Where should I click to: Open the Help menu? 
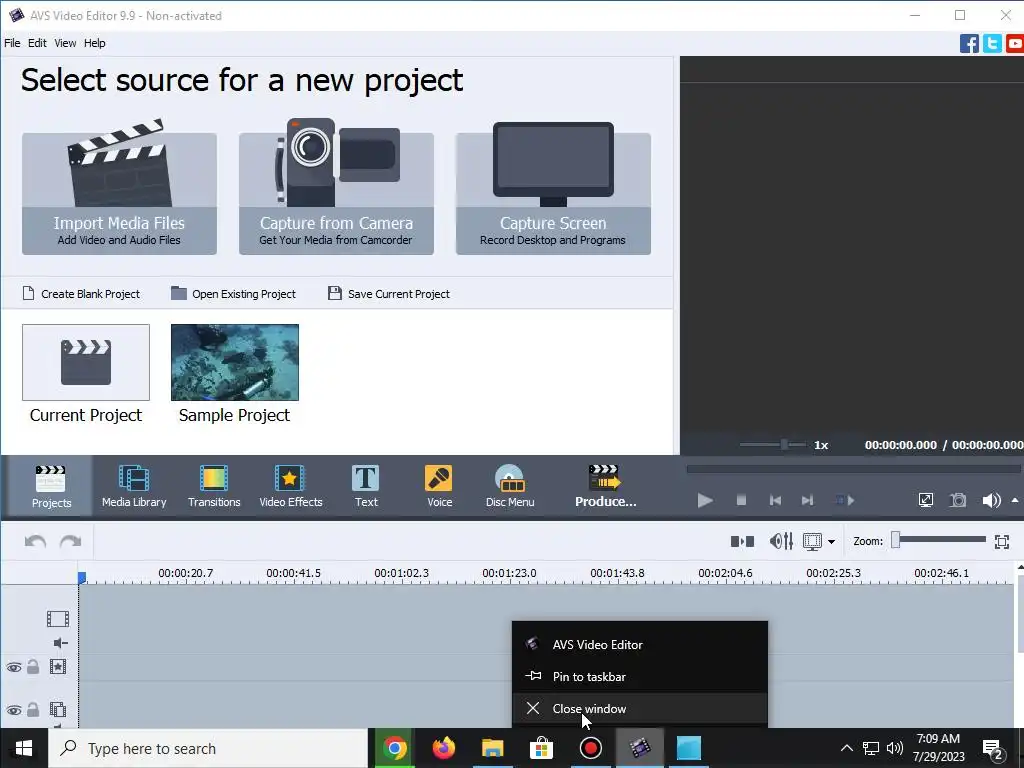click(x=94, y=43)
